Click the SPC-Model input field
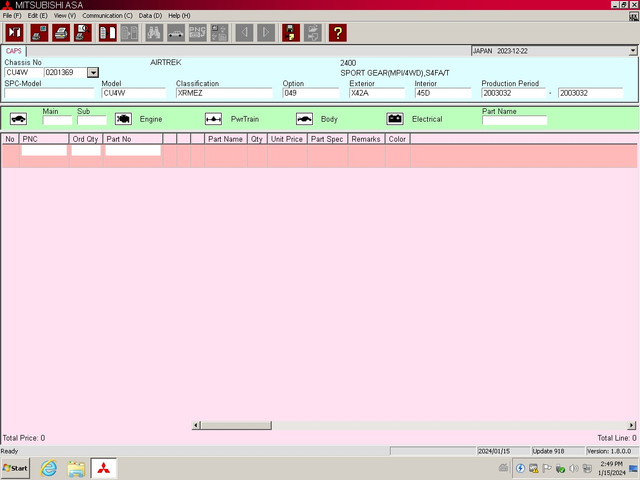Viewport: 640px width, 480px height. [49, 93]
